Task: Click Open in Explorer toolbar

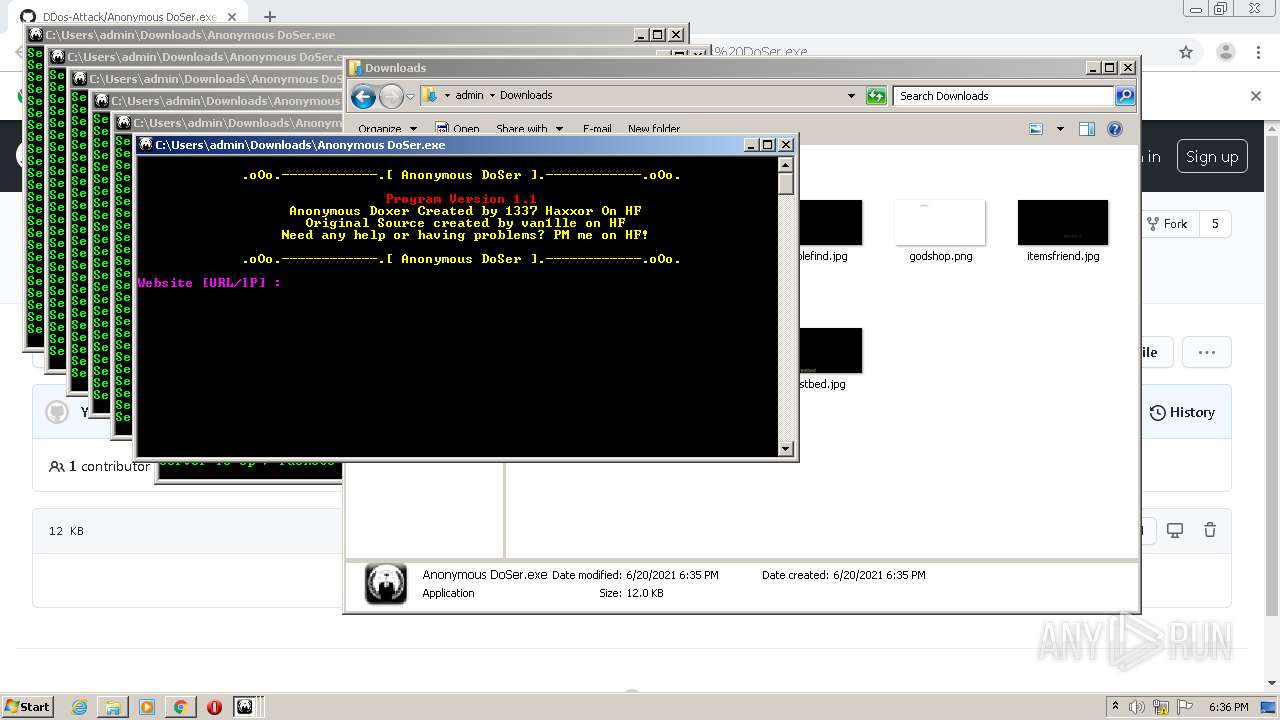Action: pos(458,129)
